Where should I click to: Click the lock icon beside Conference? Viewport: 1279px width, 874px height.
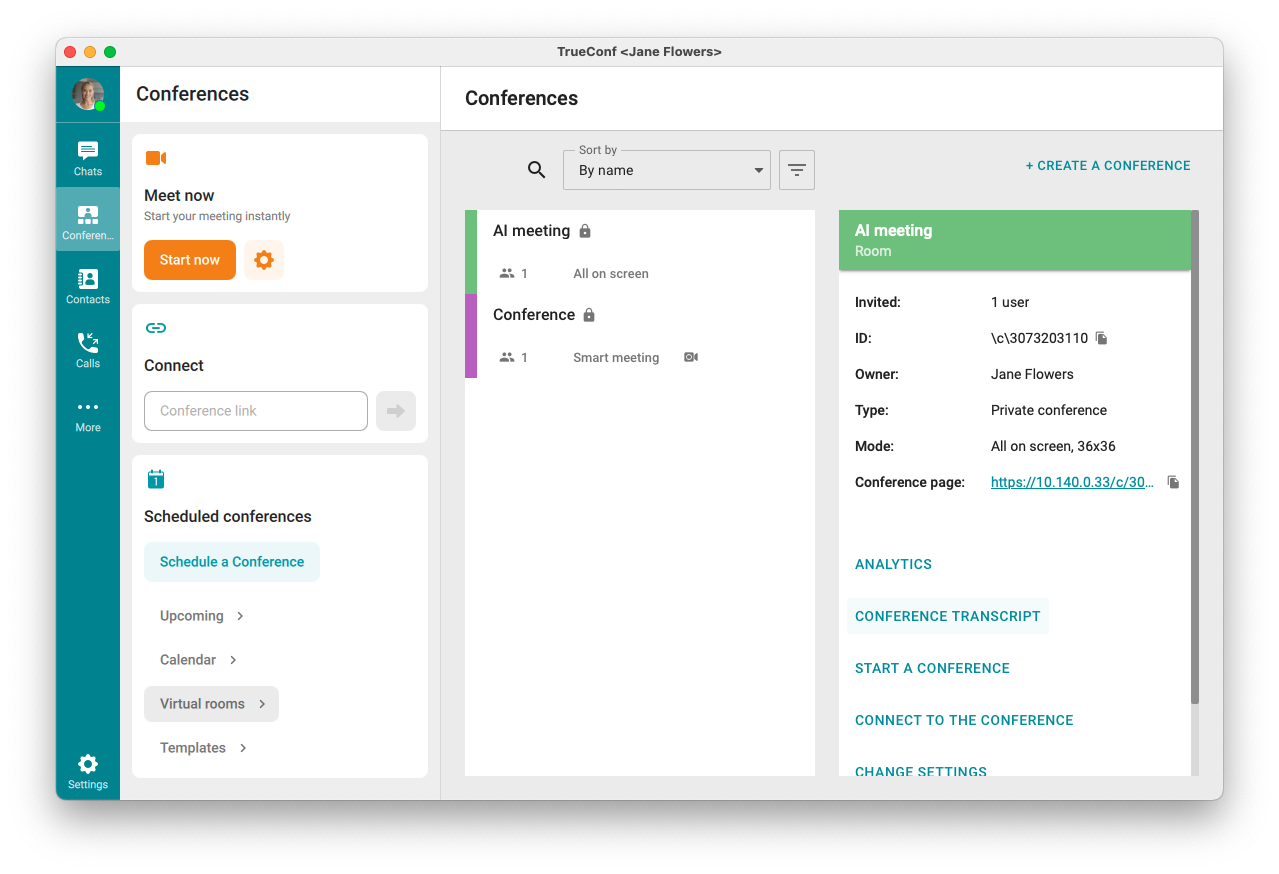589,315
